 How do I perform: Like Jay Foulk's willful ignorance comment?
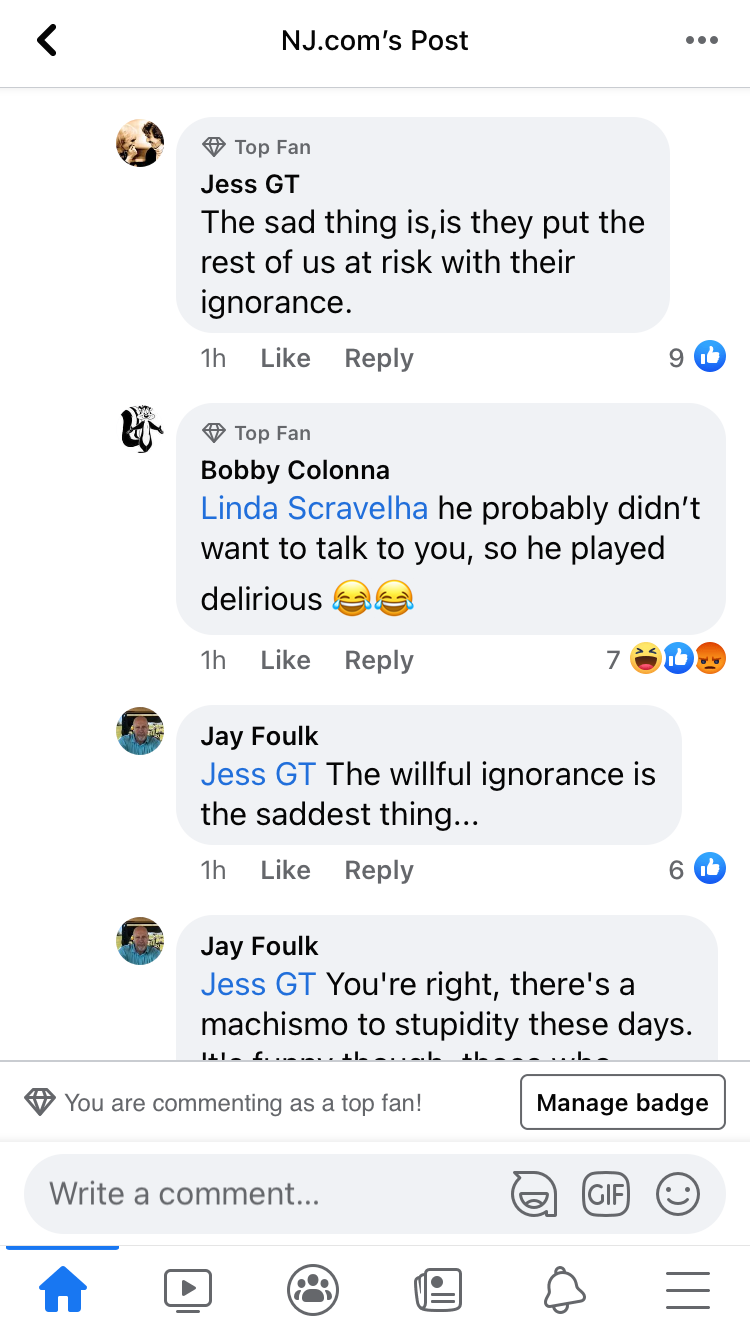click(x=285, y=870)
